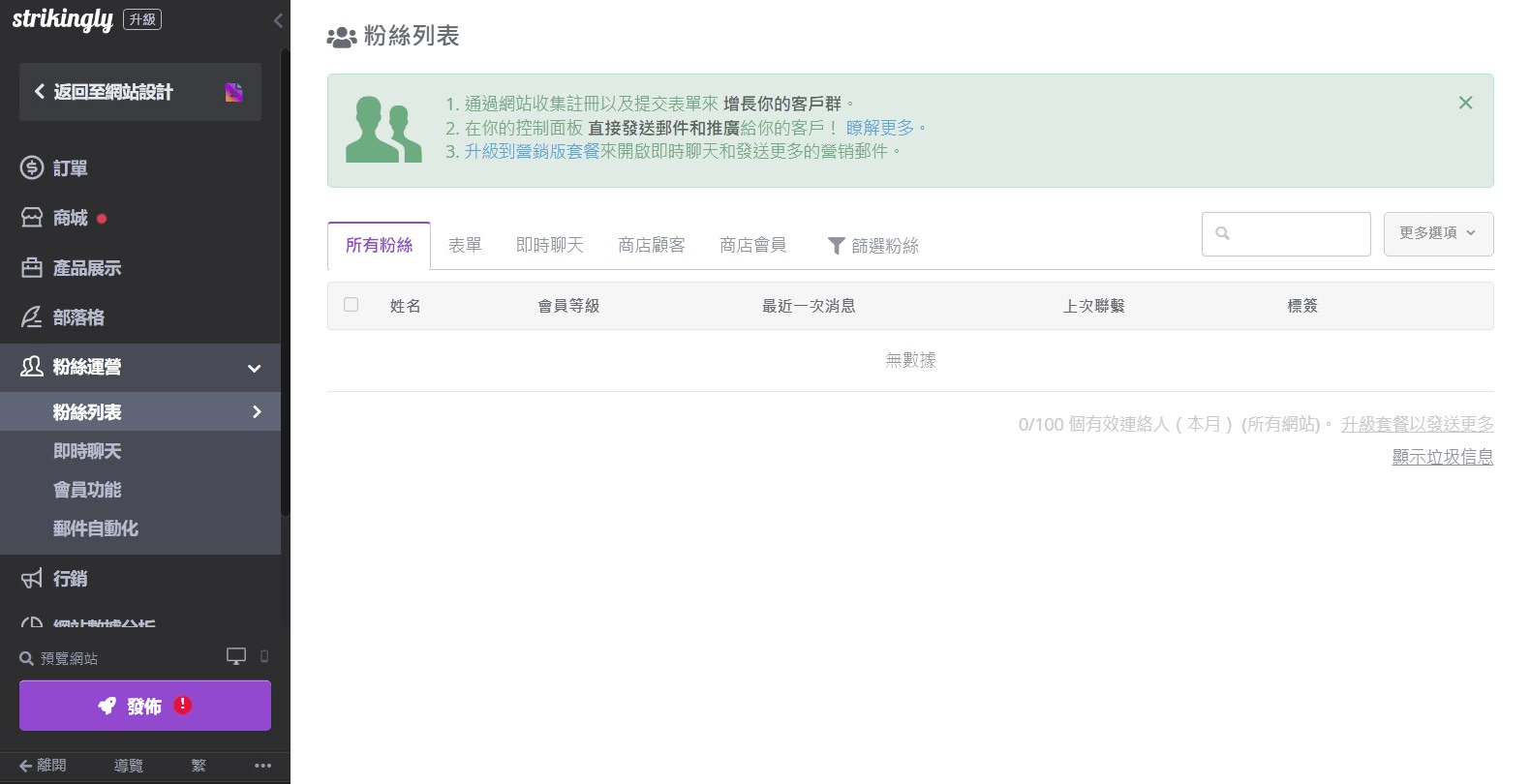
Task: Open 會員功能 membership feature
Action: [x=87, y=490]
